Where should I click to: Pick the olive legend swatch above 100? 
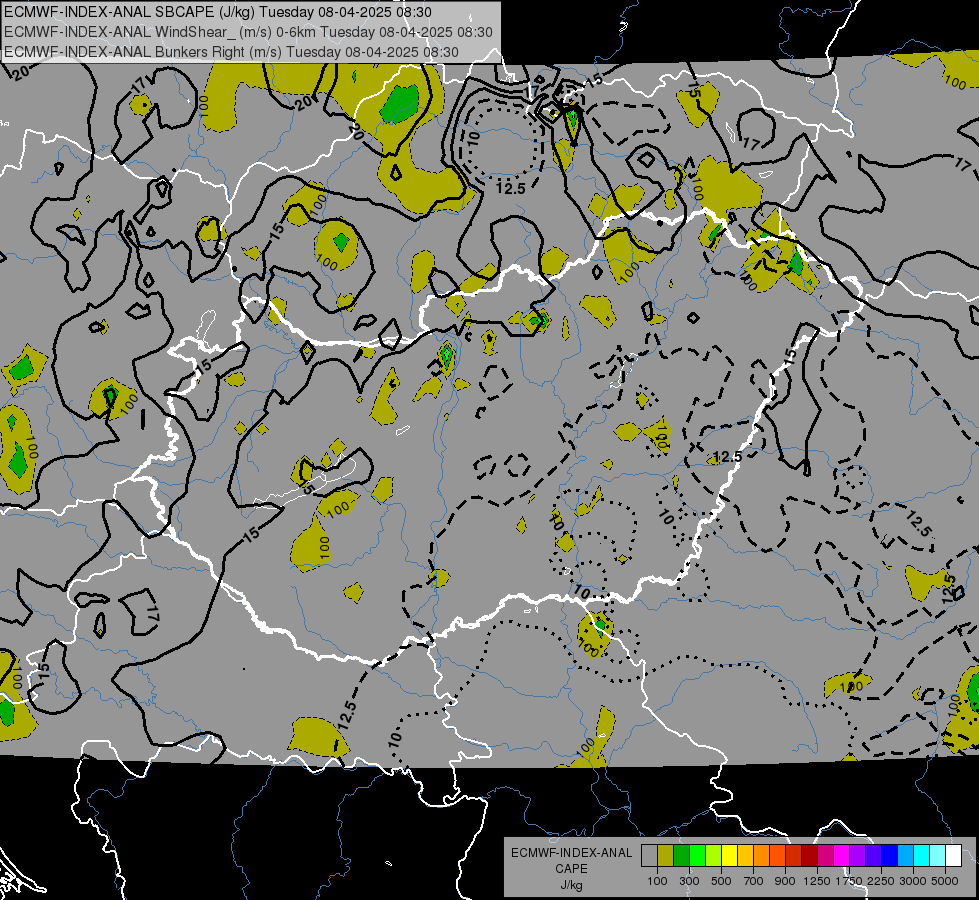(x=666, y=855)
